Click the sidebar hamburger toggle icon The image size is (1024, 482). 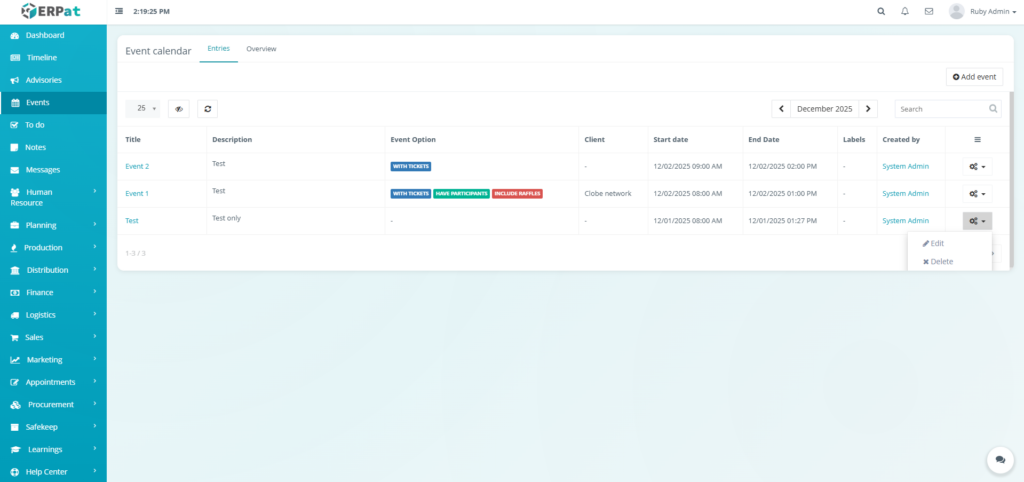tap(120, 12)
